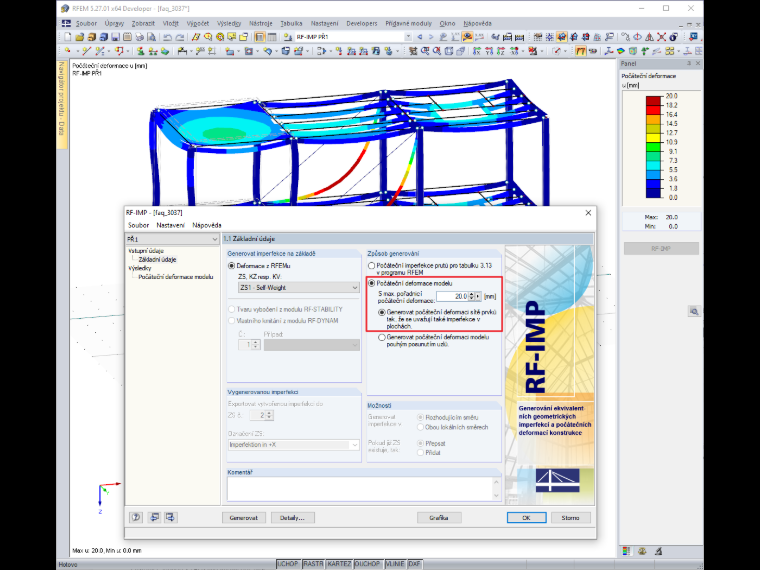The height and width of the screenshot is (570, 760).
Task: Click the Print icon in the toolbar
Action: 140,37
